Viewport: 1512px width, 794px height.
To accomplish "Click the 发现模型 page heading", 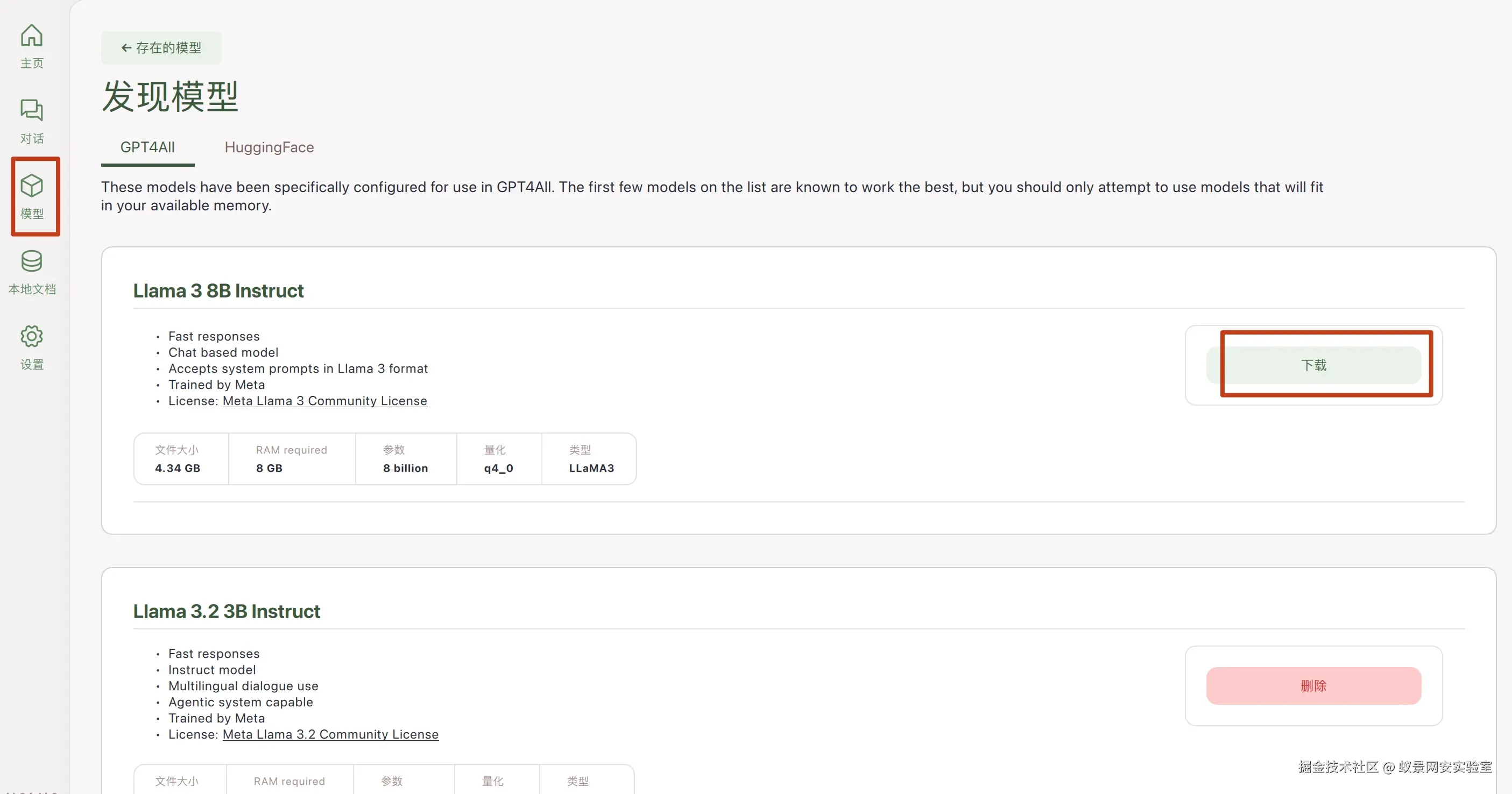I will pos(170,96).
